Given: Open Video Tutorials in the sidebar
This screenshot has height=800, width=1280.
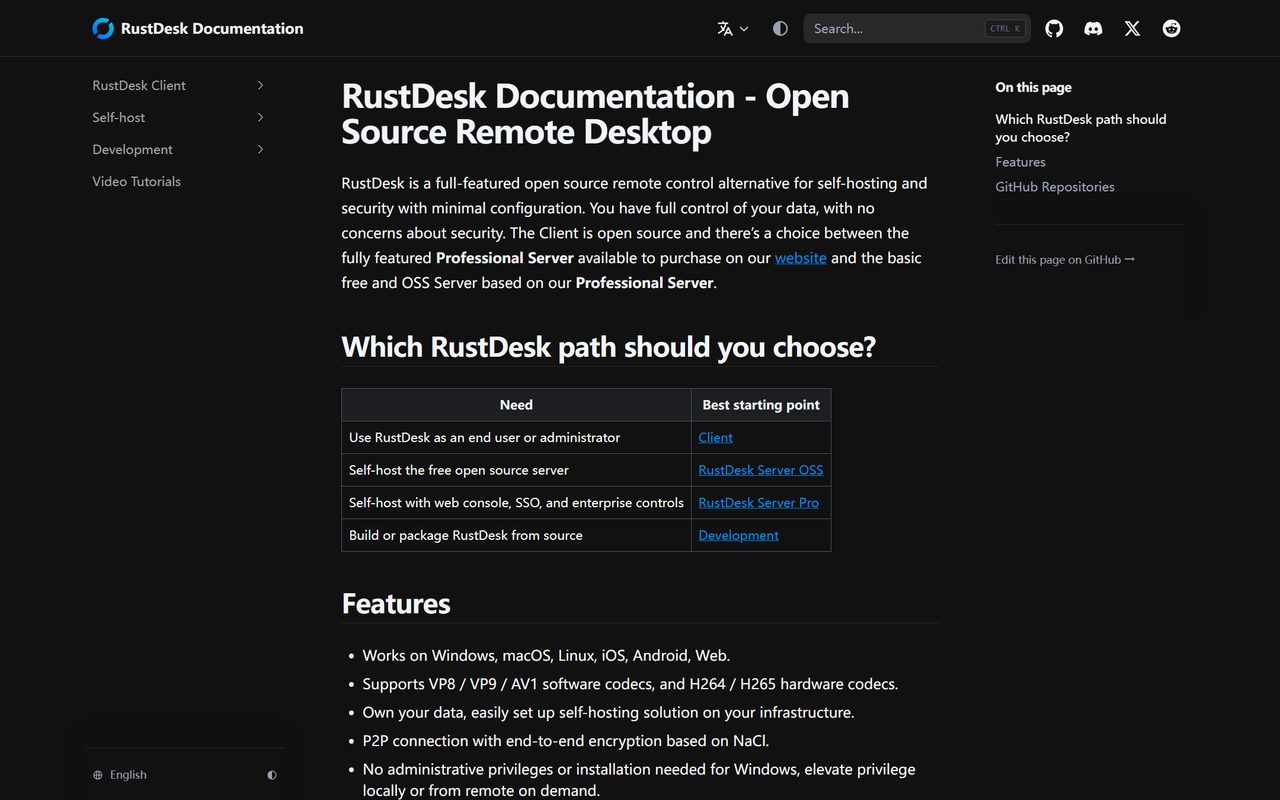Looking at the screenshot, I should click(x=137, y=181).
